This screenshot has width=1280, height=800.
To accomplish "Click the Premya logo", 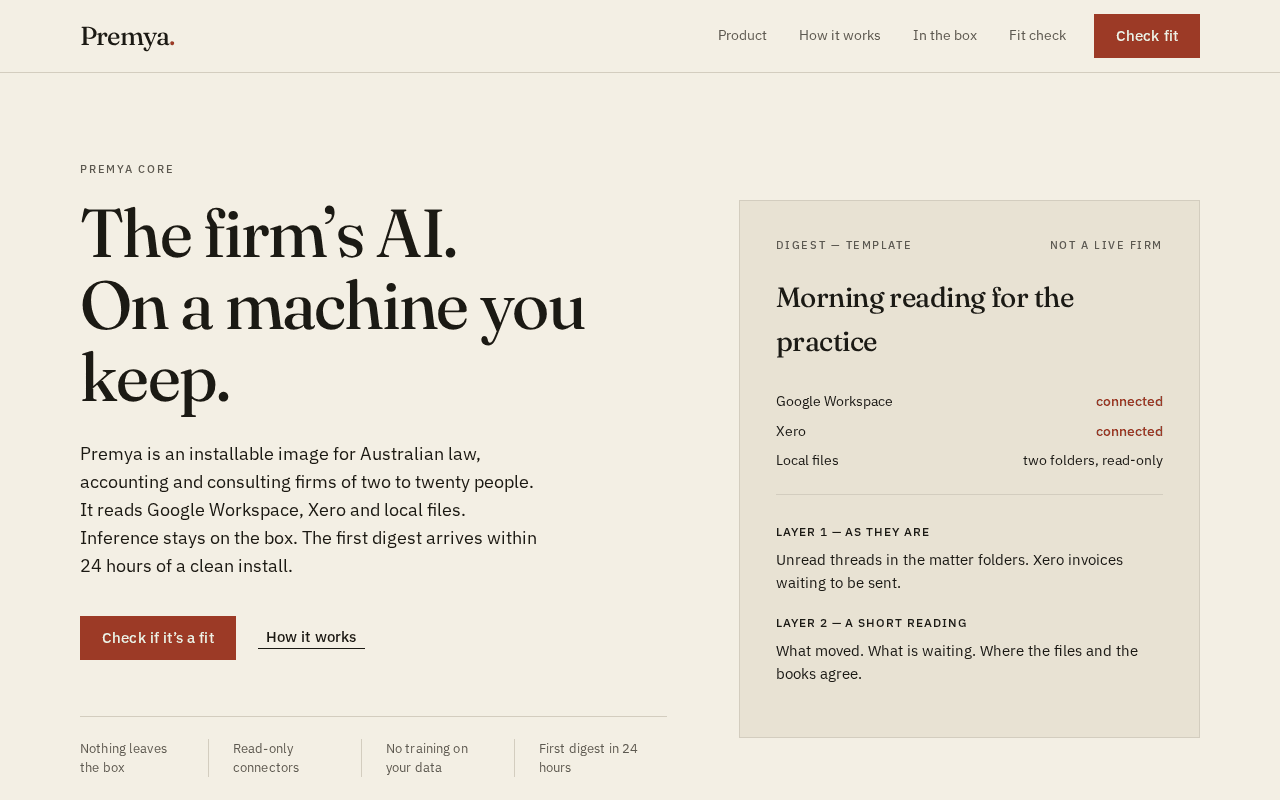I will tap(127, 37).
